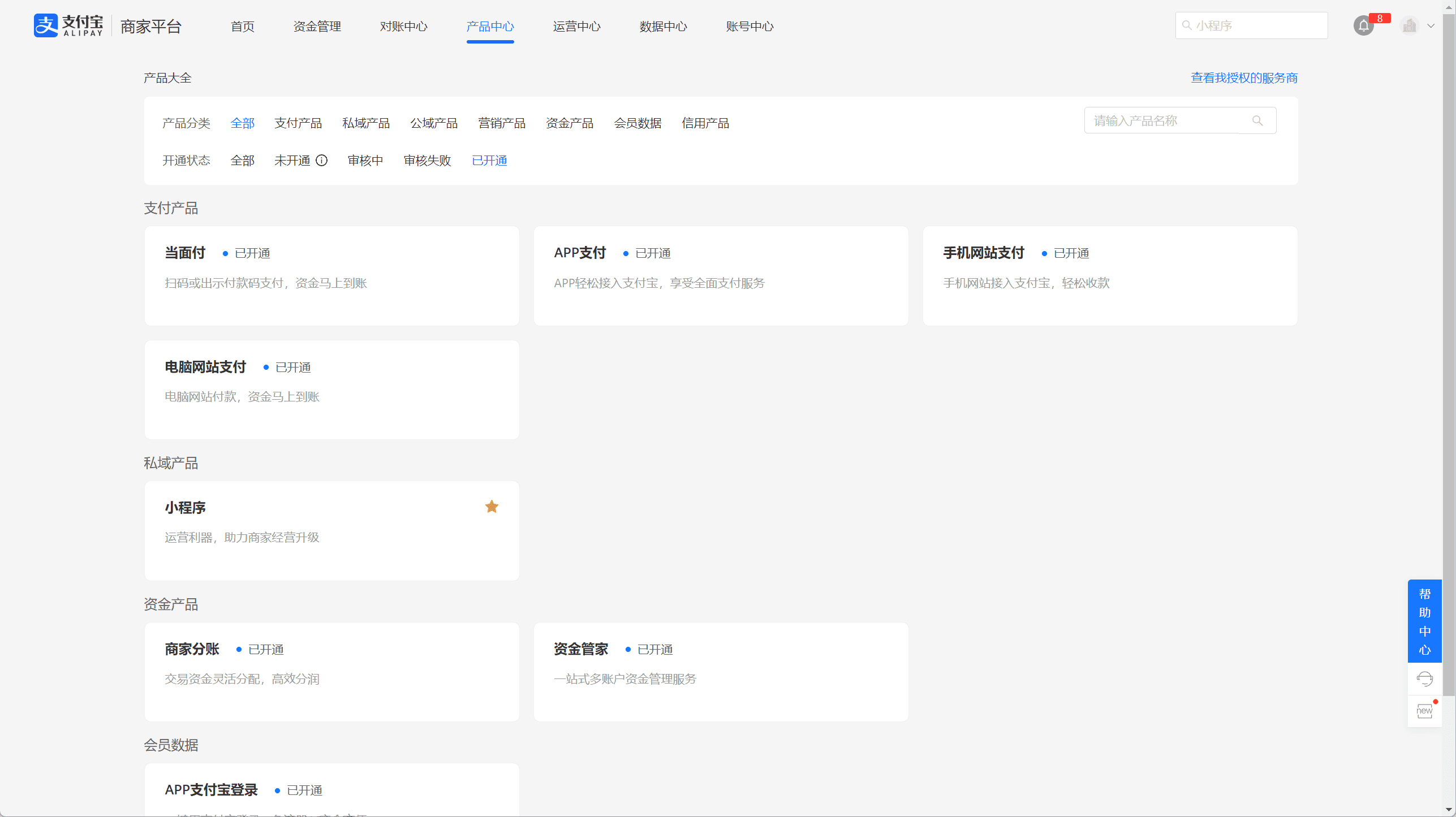Image resolution: width=1456 pixels, height=817 pixels.
Task: Select the 审核中 status filter
Action: 365,161
